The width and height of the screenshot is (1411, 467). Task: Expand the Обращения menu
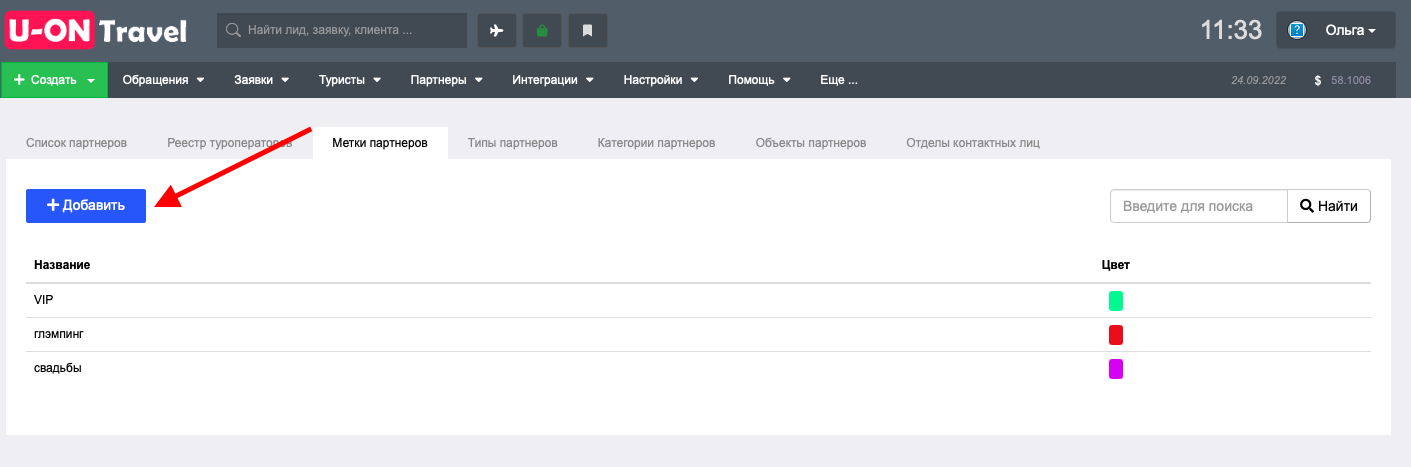click(163, 80)
